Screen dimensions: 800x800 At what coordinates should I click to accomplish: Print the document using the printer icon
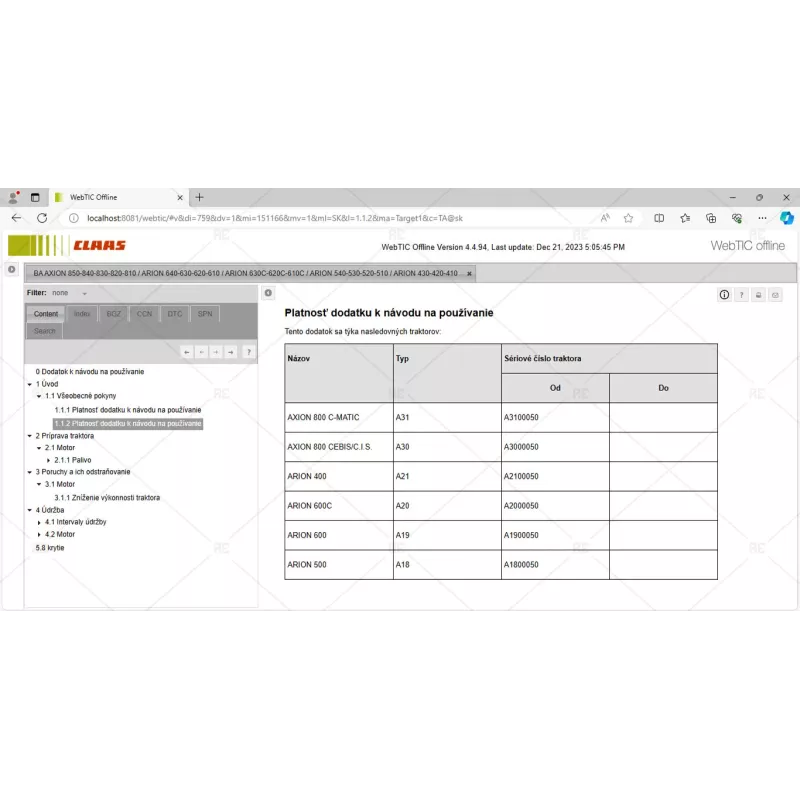click(x=758, y=295)
